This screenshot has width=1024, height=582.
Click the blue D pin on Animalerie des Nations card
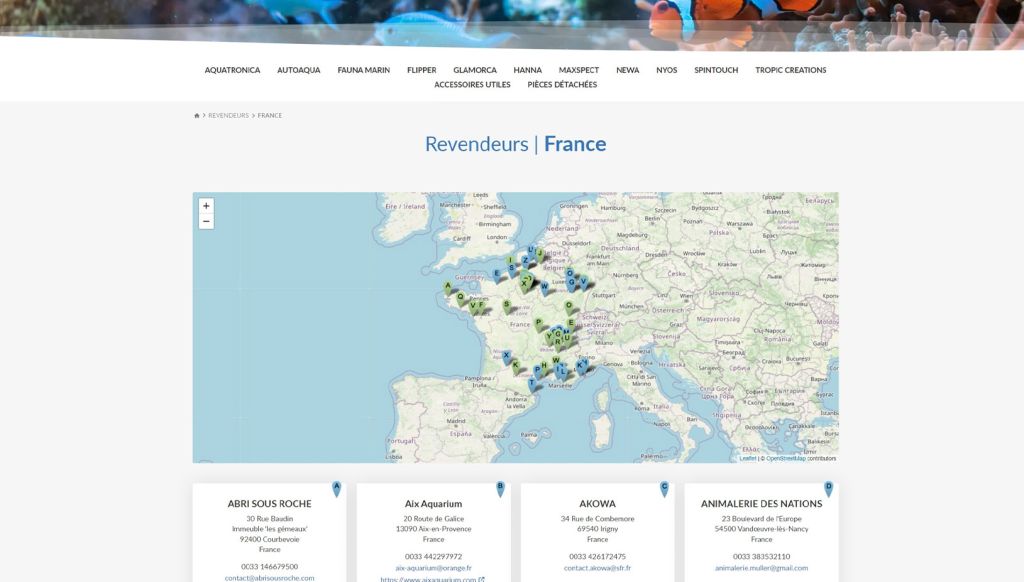[x=829, y=489]
